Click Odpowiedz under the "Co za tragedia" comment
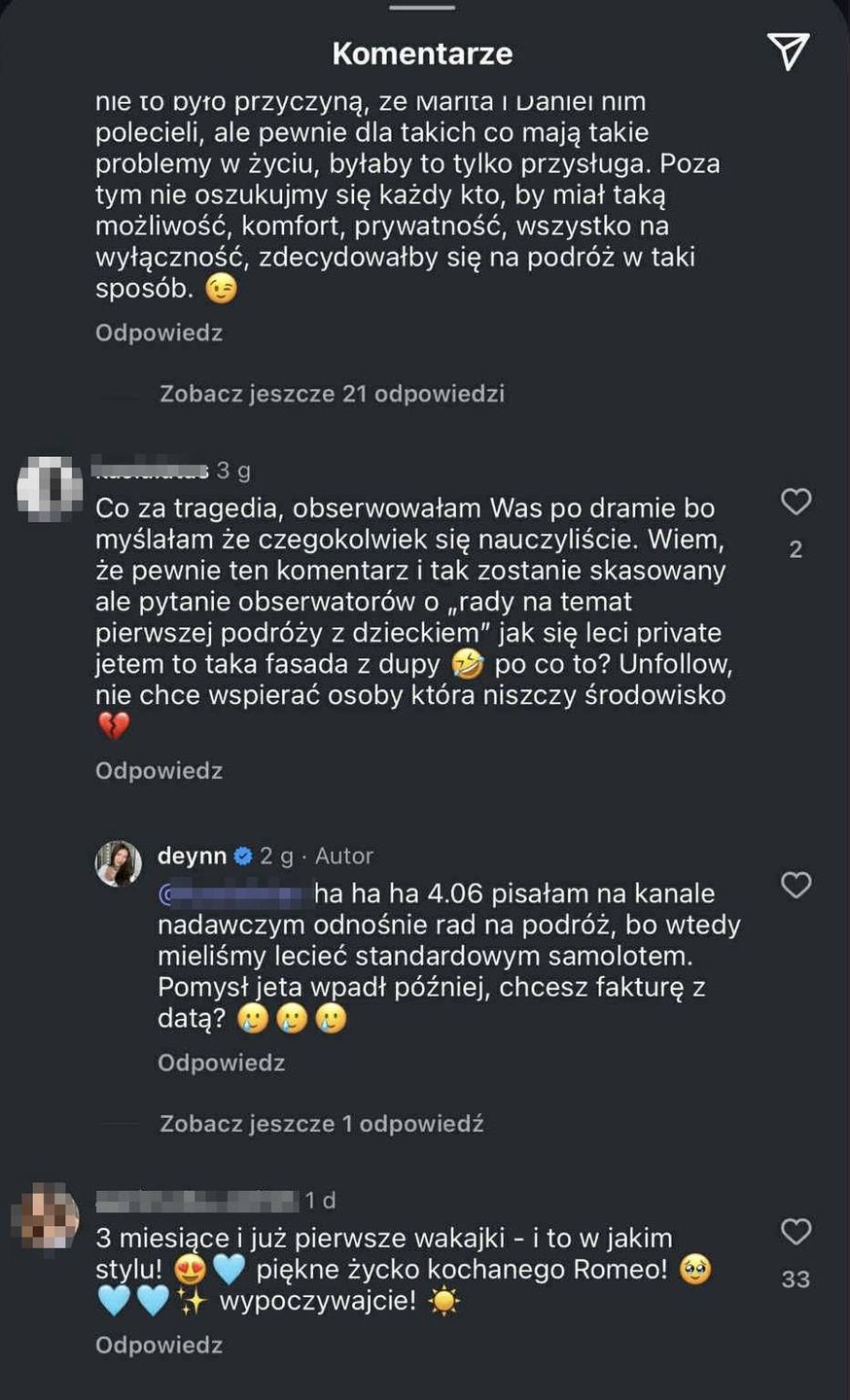The width and height of the screenshot is (850, 1400). click(x=159, y=771)
